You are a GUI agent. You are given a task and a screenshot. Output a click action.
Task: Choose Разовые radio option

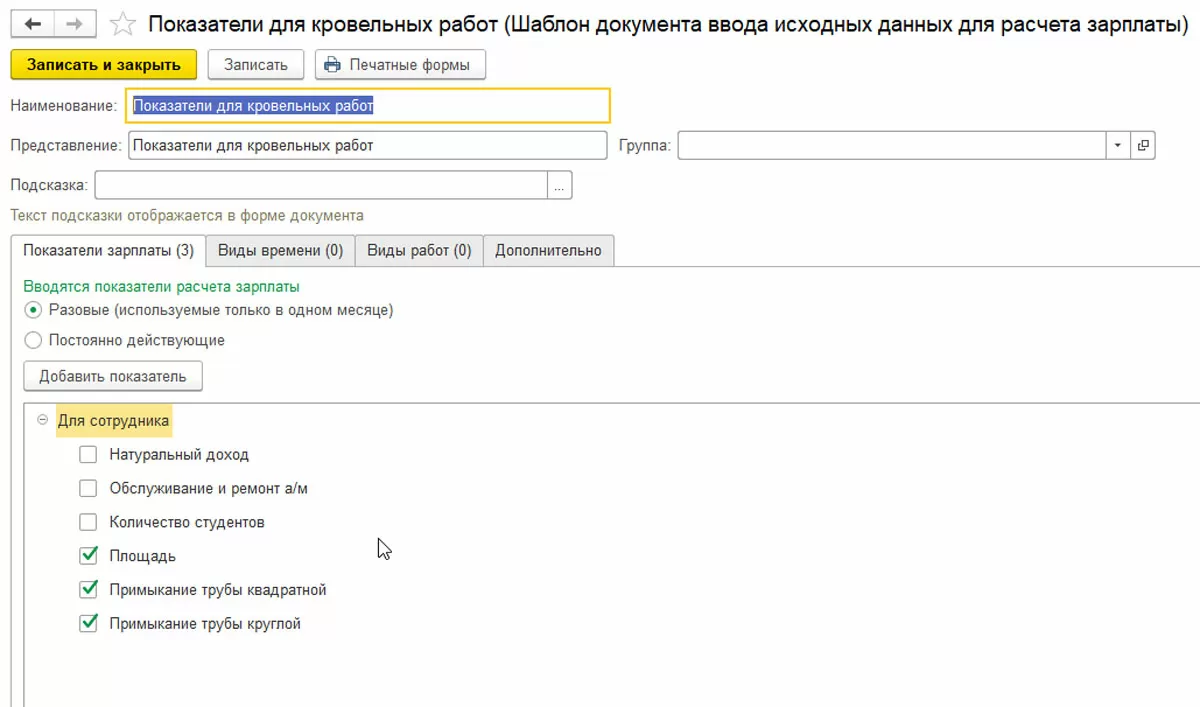point(33,310)
